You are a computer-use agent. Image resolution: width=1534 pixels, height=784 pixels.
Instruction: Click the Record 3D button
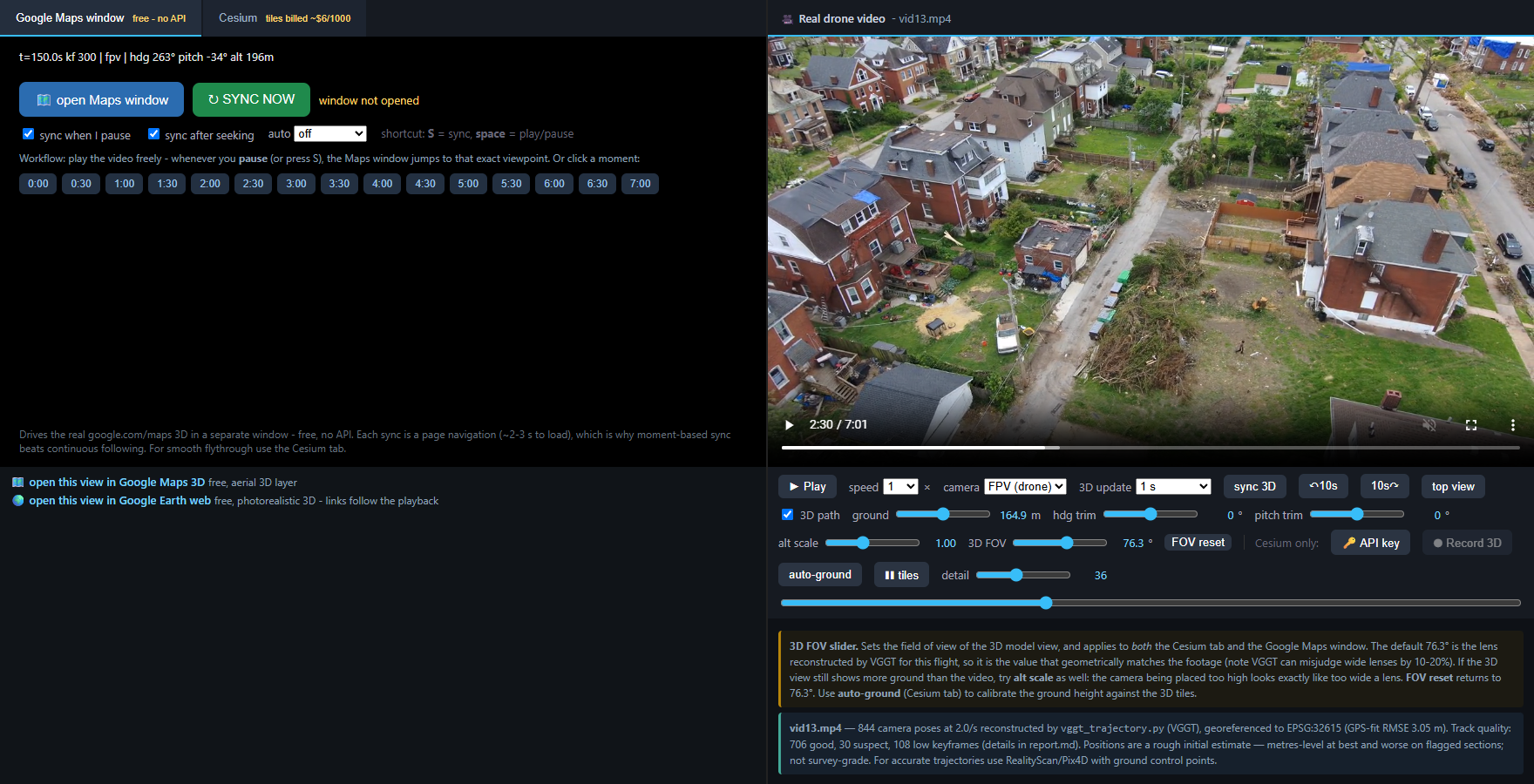pyautogui.click(x=1468, y=543)
